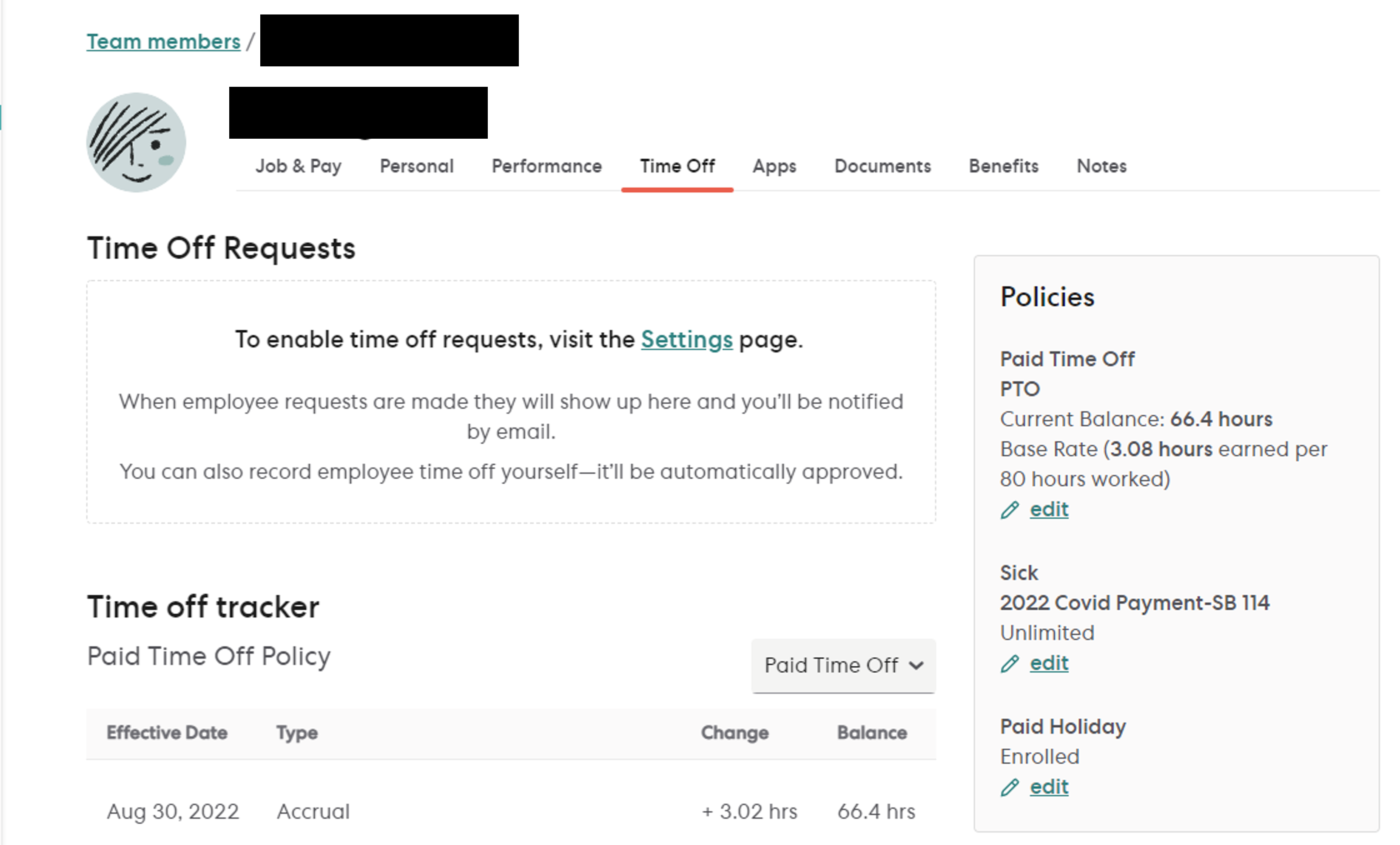Switch to the Job & Pay tab
1400x845 pixels.
coord(298,166)
